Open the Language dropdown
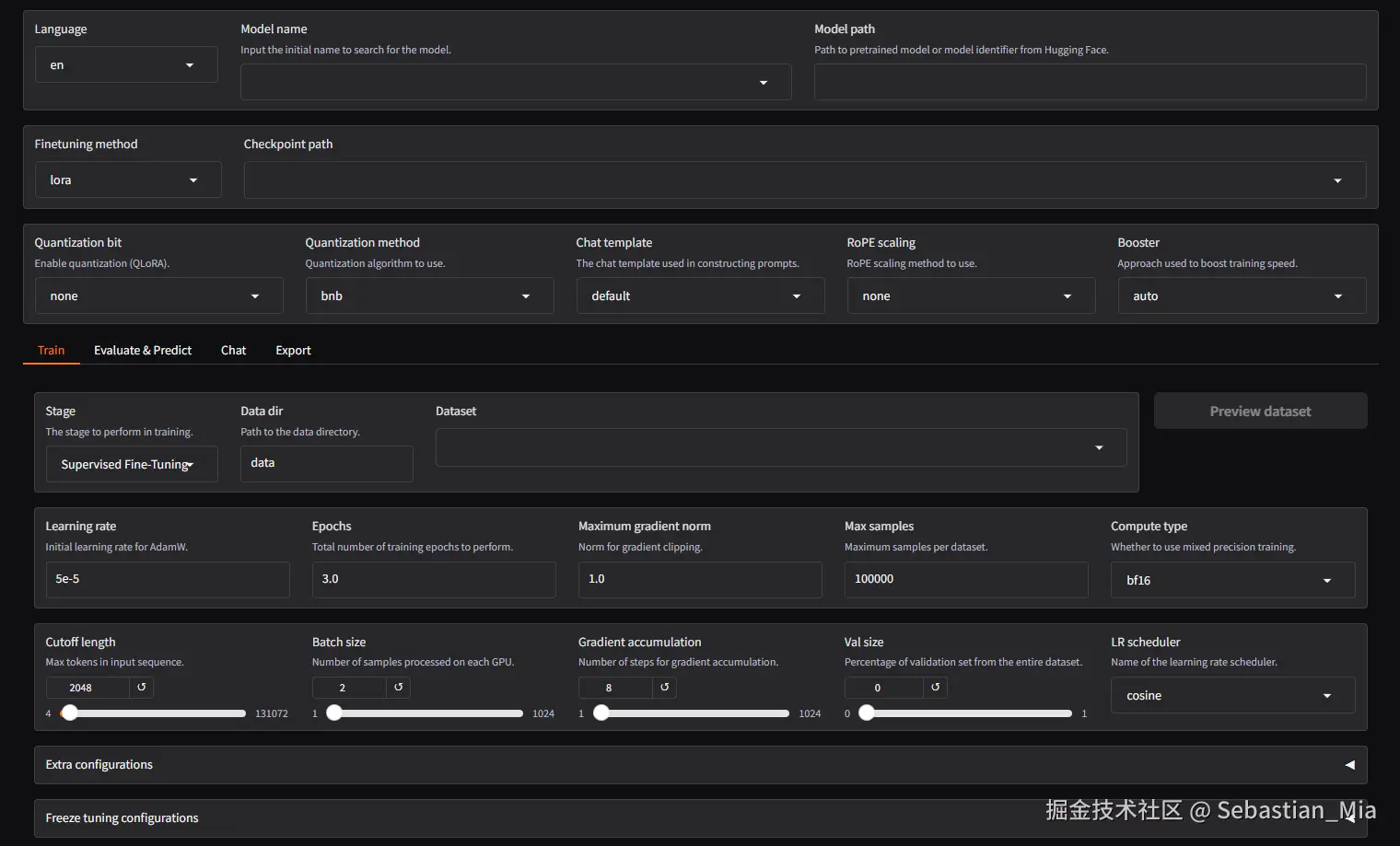 pos(126,65)
